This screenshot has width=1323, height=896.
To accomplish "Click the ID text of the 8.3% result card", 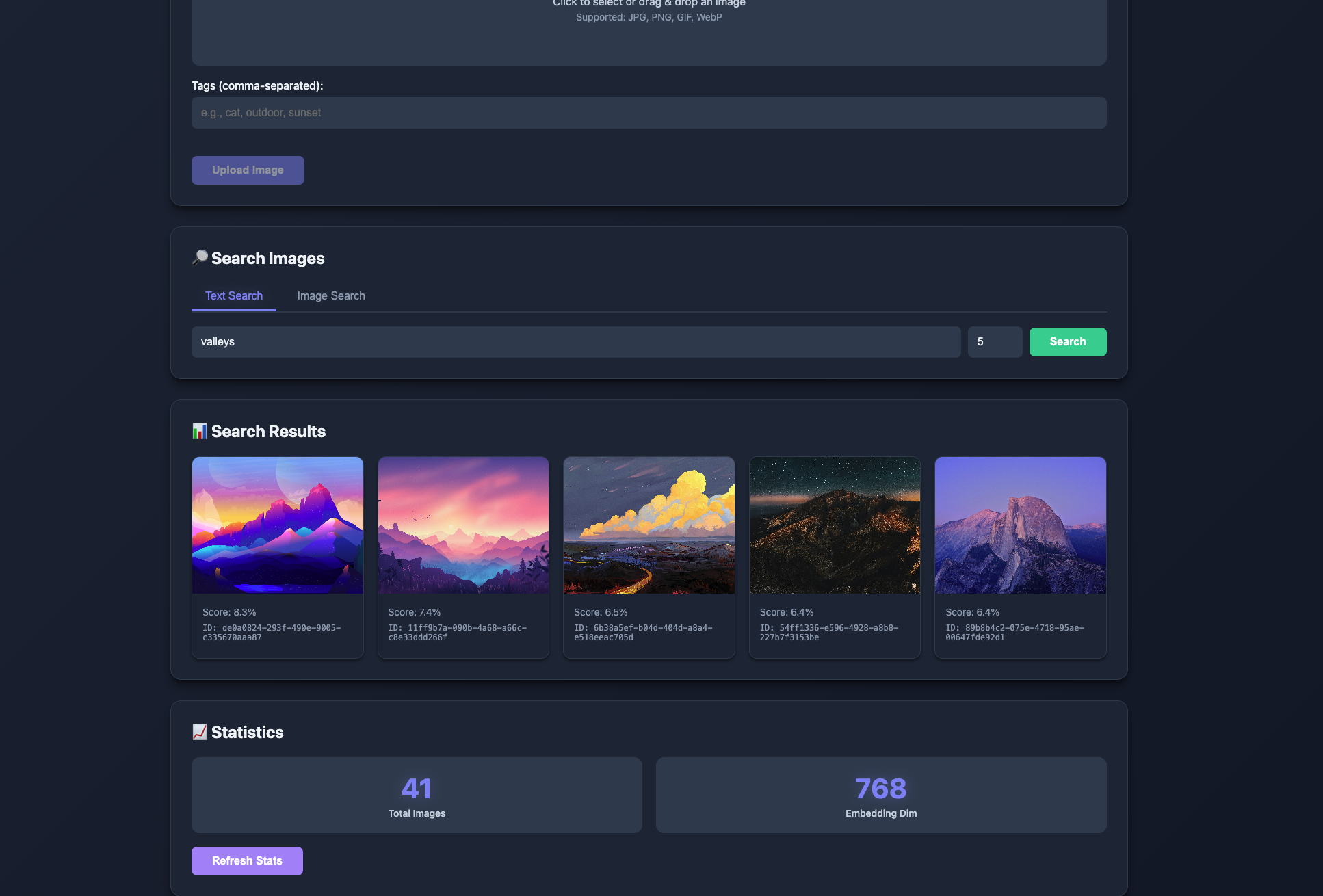I will click(x=271, y=631).
